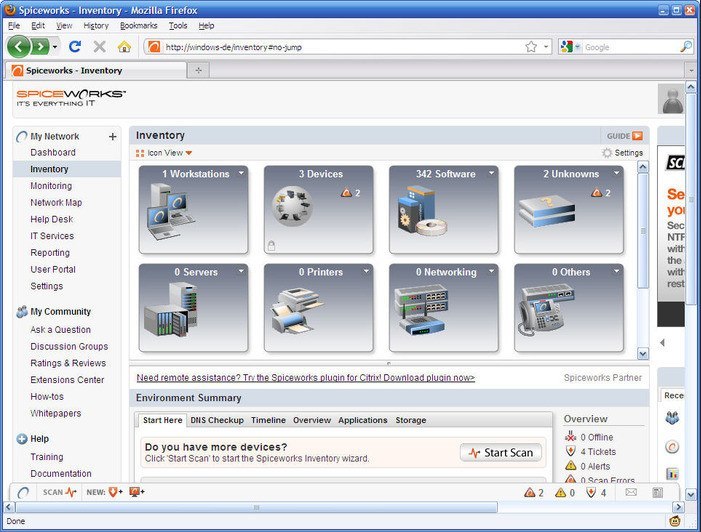Go to the Firefox home page icon
Image resolution: width=701 pixels, height=532 pixels.
point(124,46)
